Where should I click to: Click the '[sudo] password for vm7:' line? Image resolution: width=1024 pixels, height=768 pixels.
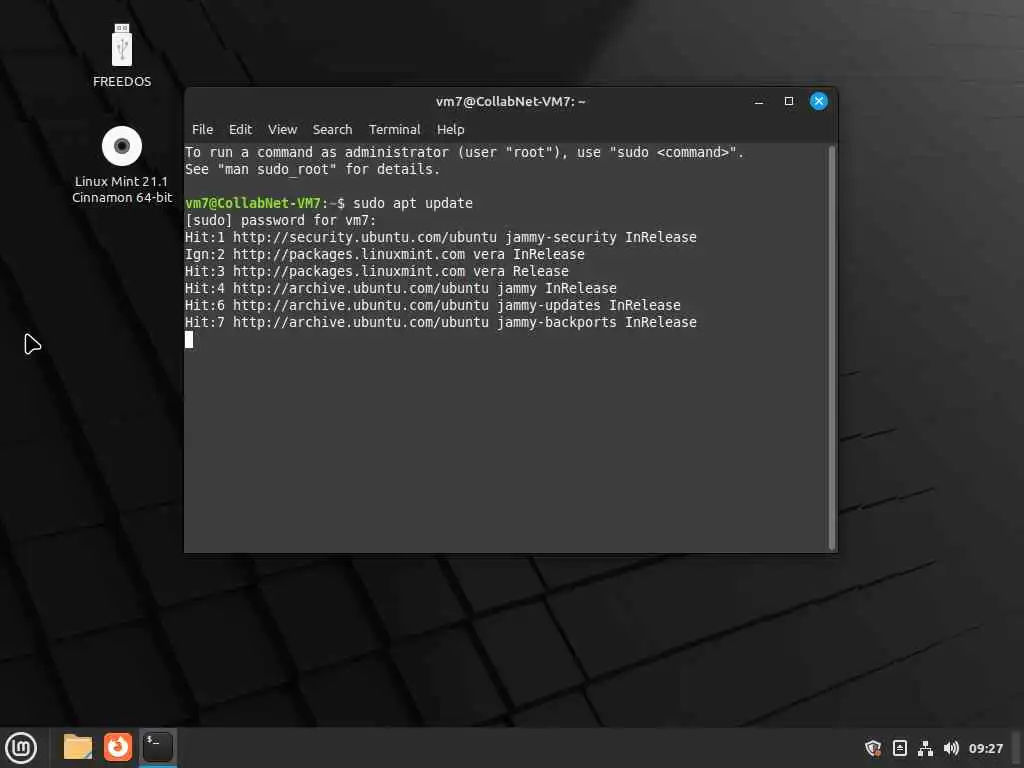[x=281, y=220]
